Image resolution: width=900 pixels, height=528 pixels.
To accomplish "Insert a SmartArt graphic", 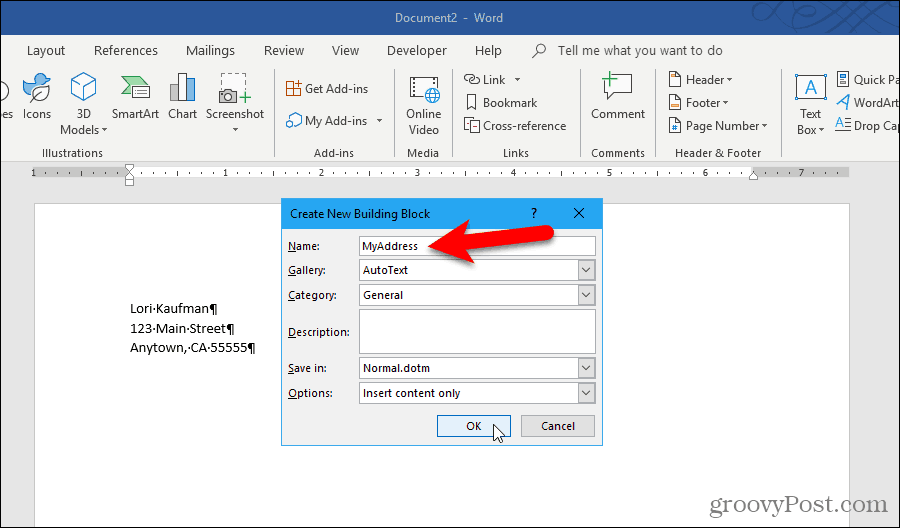I will pos(135,96).
